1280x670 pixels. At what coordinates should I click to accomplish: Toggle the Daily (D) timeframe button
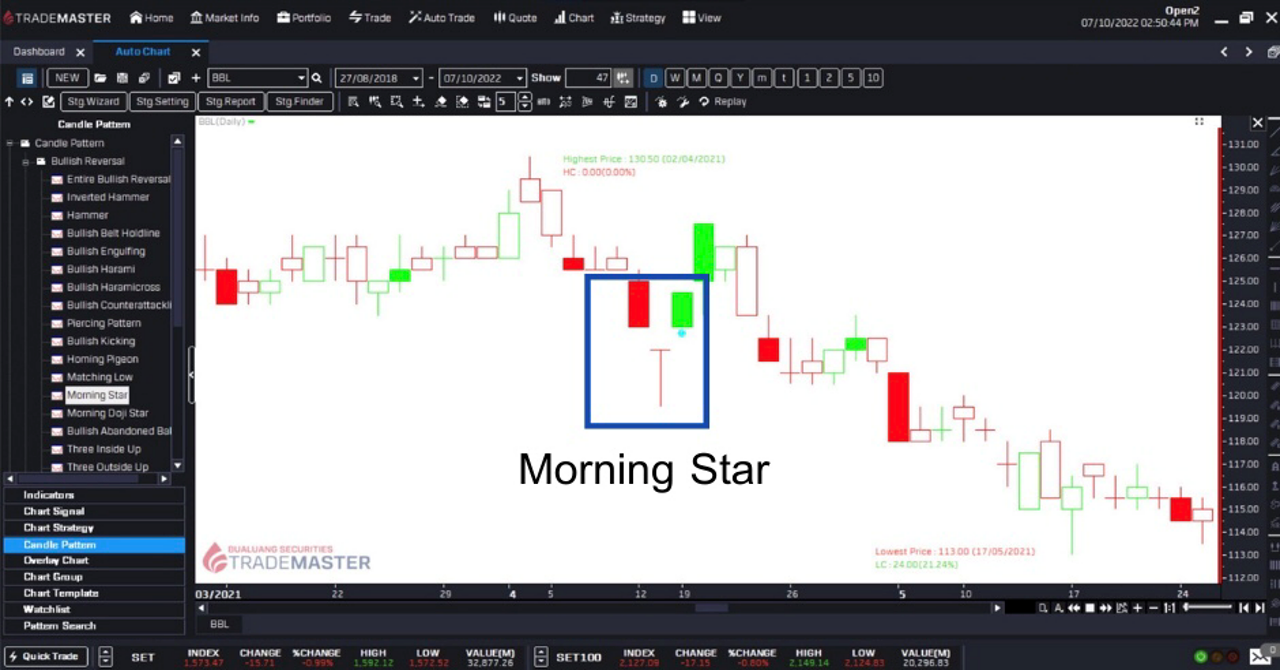tap(652, 78)
